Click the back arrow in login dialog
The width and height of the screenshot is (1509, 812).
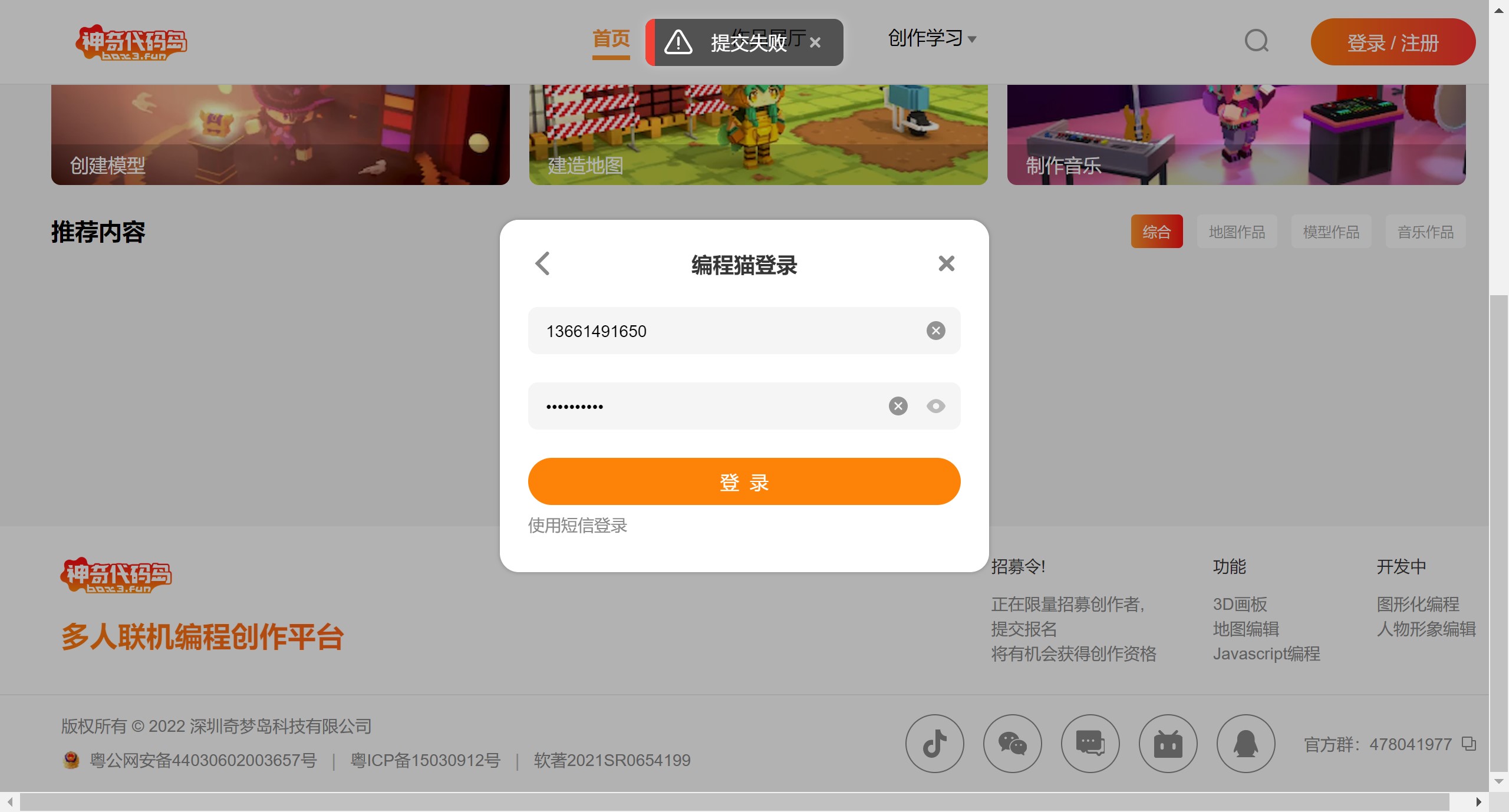click(x=542, y=263)
